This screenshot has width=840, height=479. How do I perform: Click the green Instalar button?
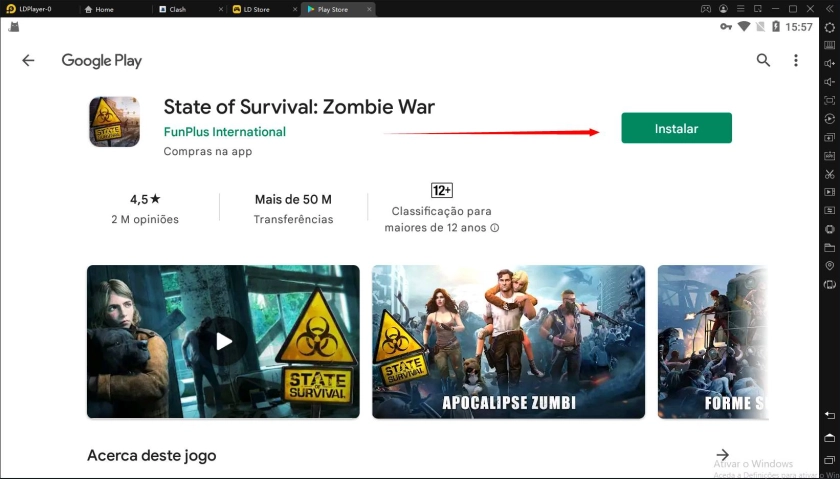pos(676,128)
